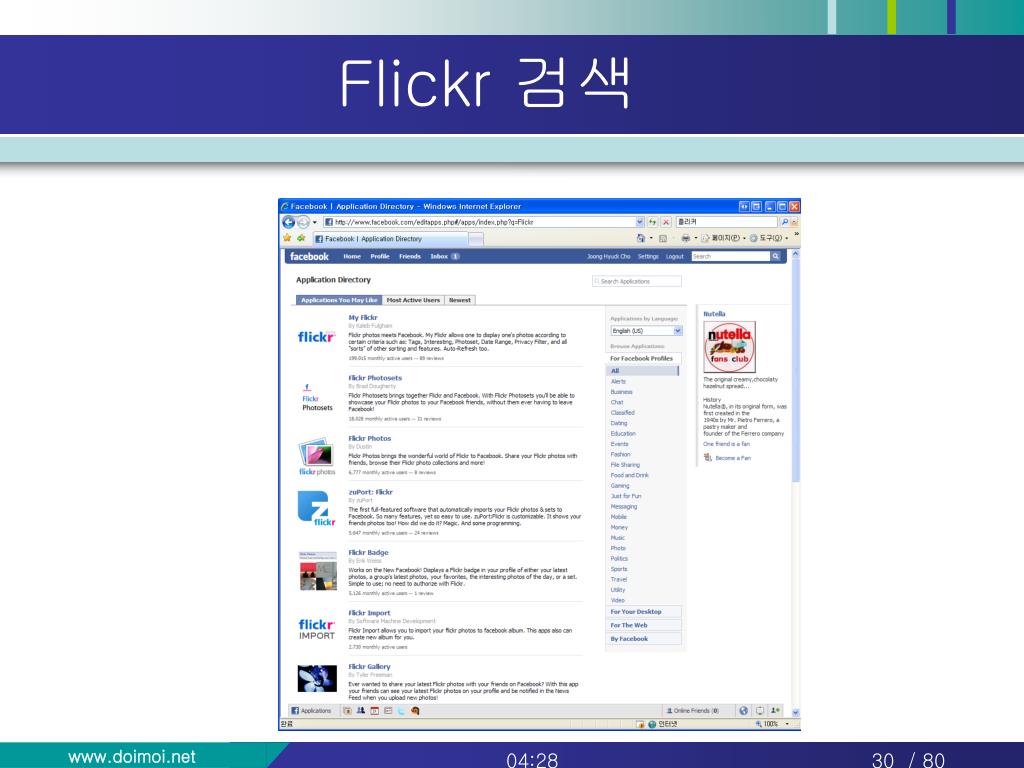Click the page's vertical scrollbar thumb
Screen dimensions: 1024x768
coord(795,371)
